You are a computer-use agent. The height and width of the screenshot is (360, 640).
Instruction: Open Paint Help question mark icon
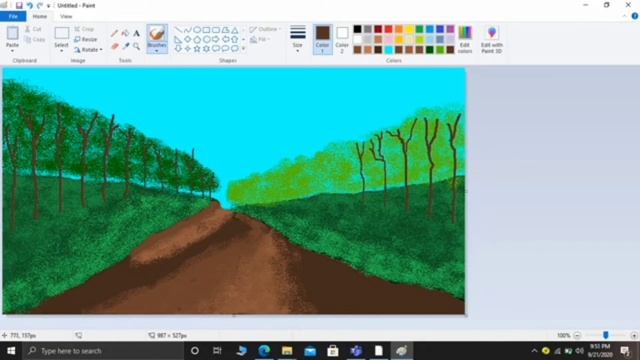pyautogui.click(x=635, y=16)
